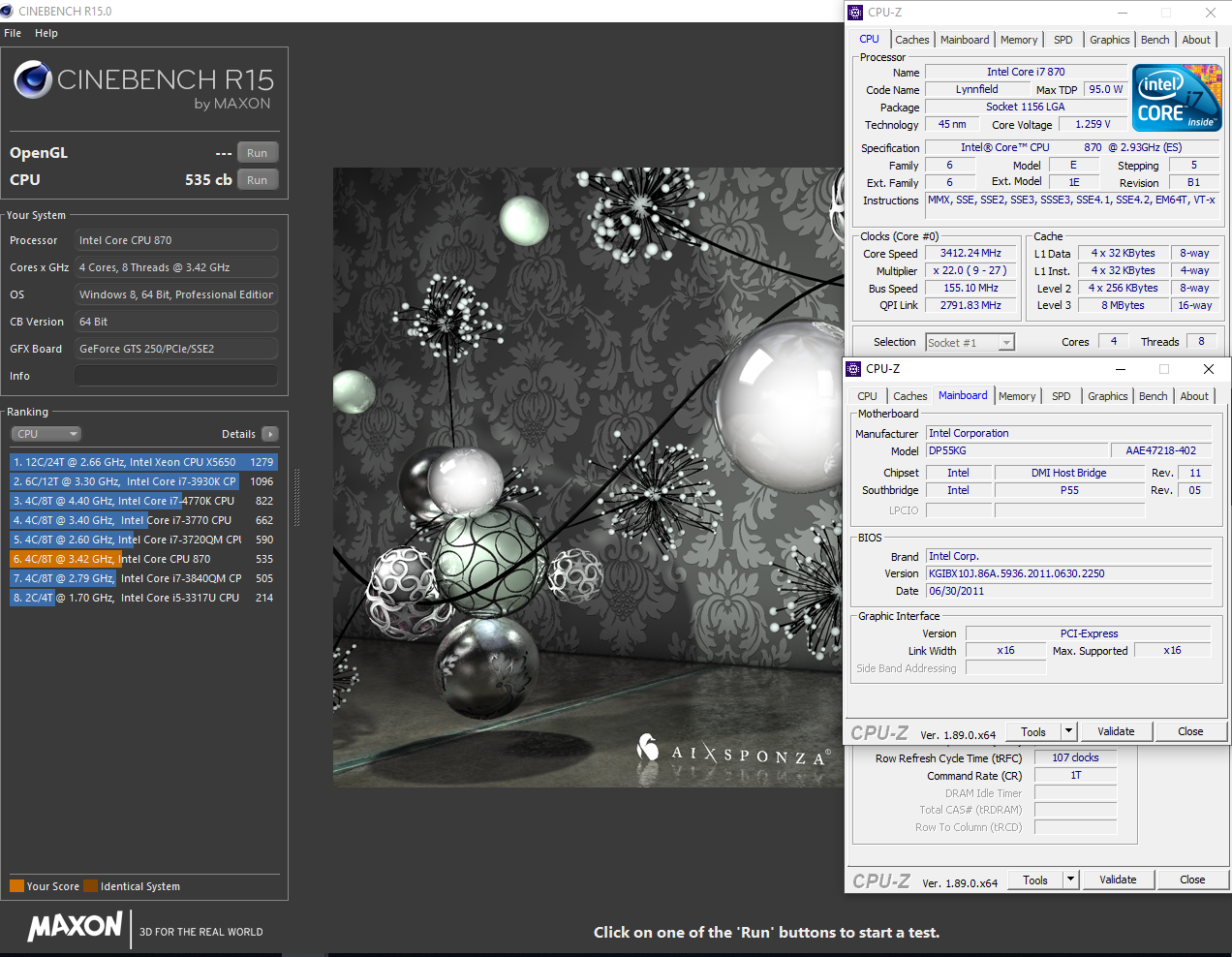
Task: Expand Tools dropdown arrow in bottom CPU-Z
Action: [x=1071, y=880]
